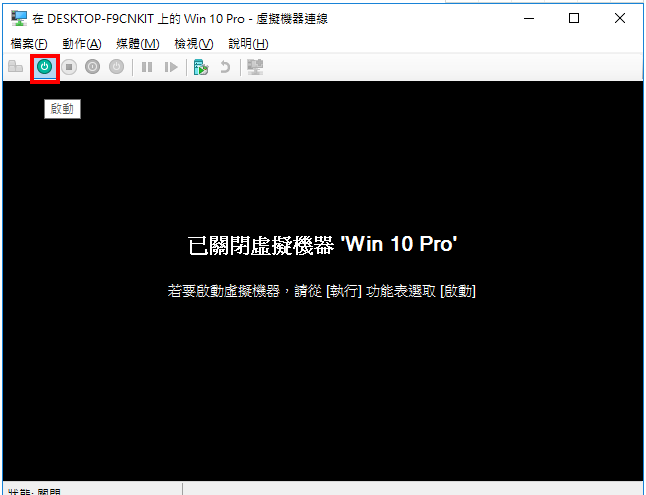Click the Reset/Resume toolbar icon
Screen dimensions: 646x495
click(171, 67)
